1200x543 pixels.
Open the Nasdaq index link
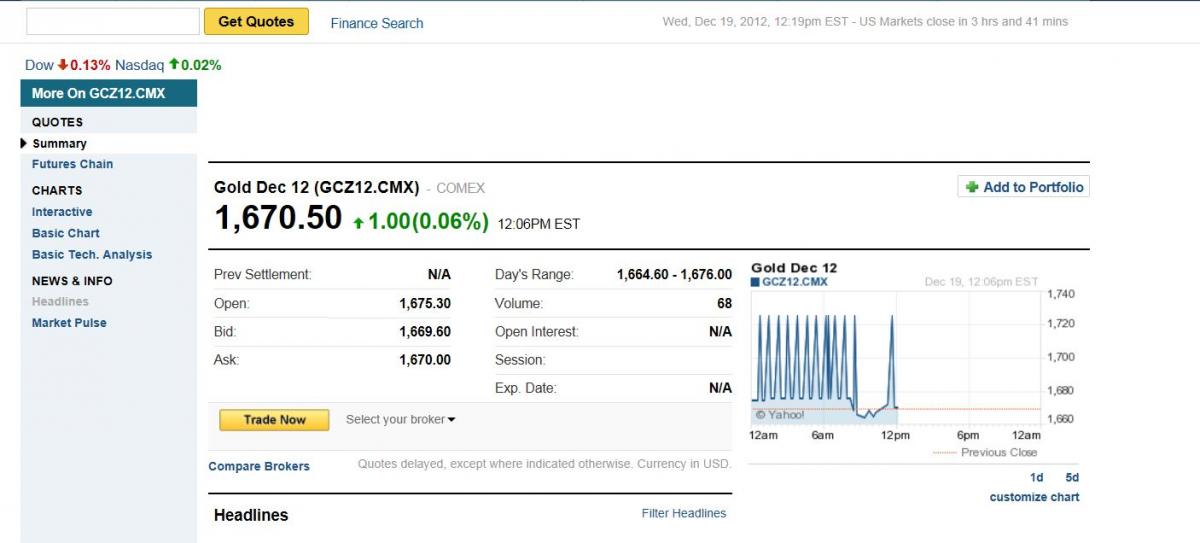pyautogui.click(x=139, y=65)
